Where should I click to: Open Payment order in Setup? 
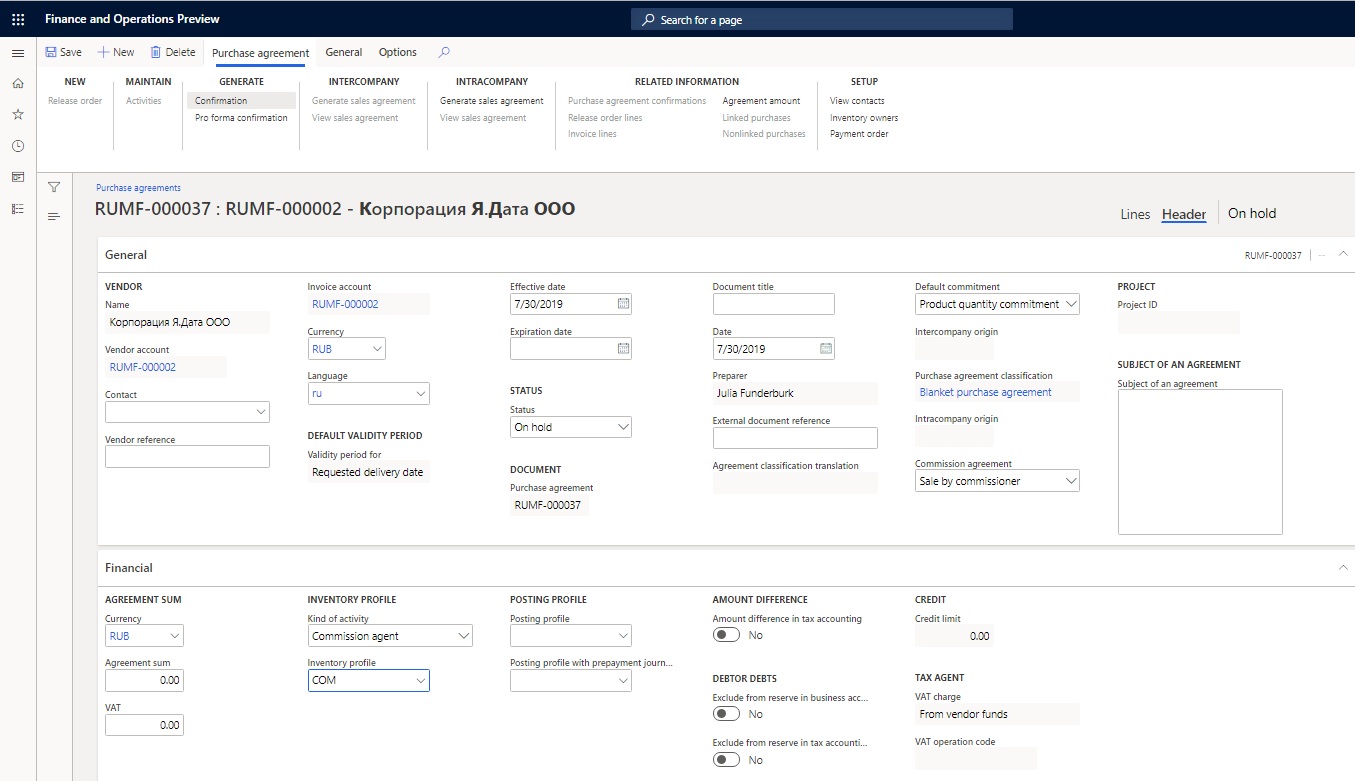[x=859, y=134]
